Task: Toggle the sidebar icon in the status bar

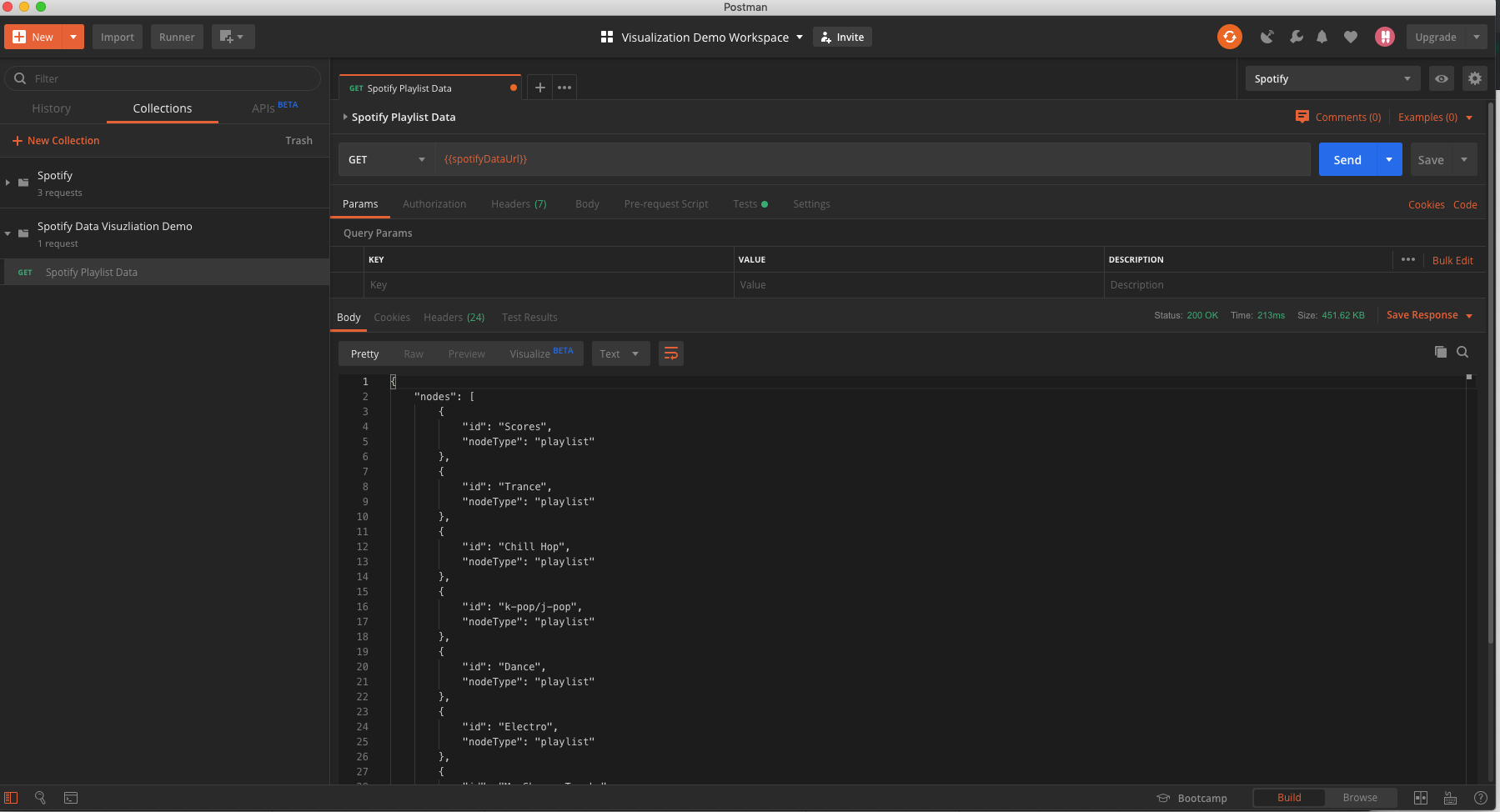Action: tap(11, 798)
